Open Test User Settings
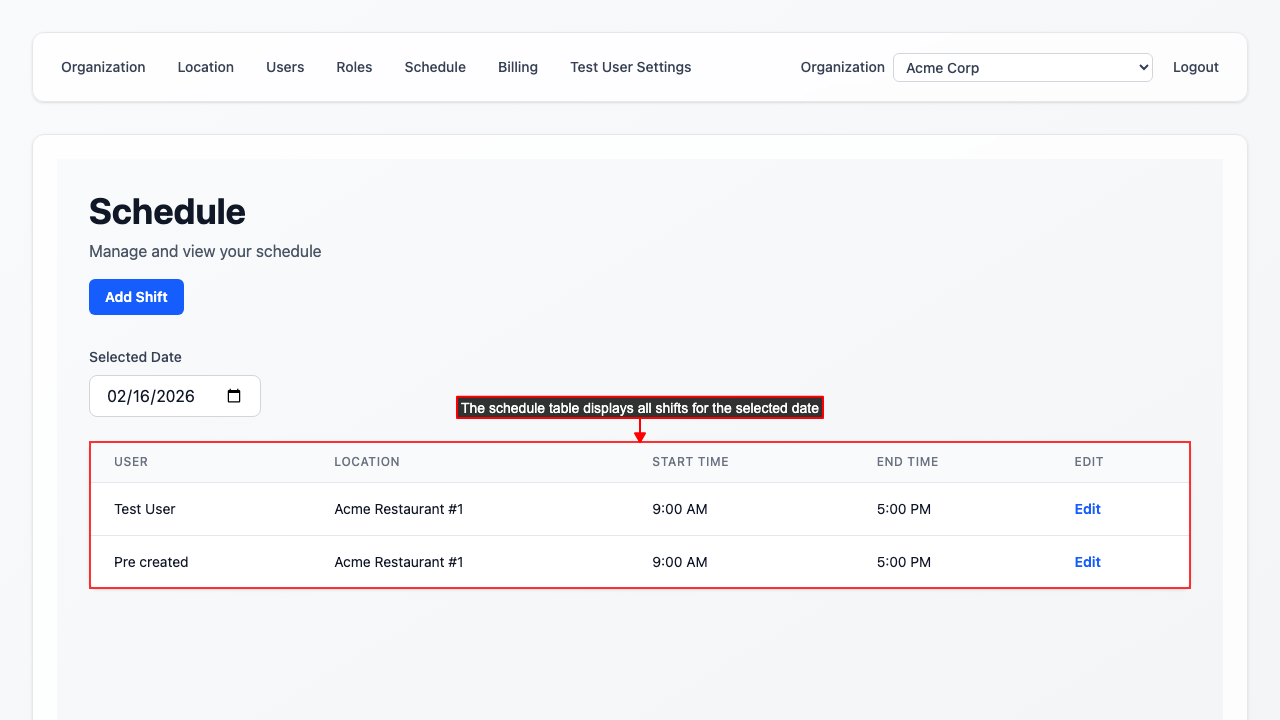The image size is (1280, 720). click(x=630, y=67)
